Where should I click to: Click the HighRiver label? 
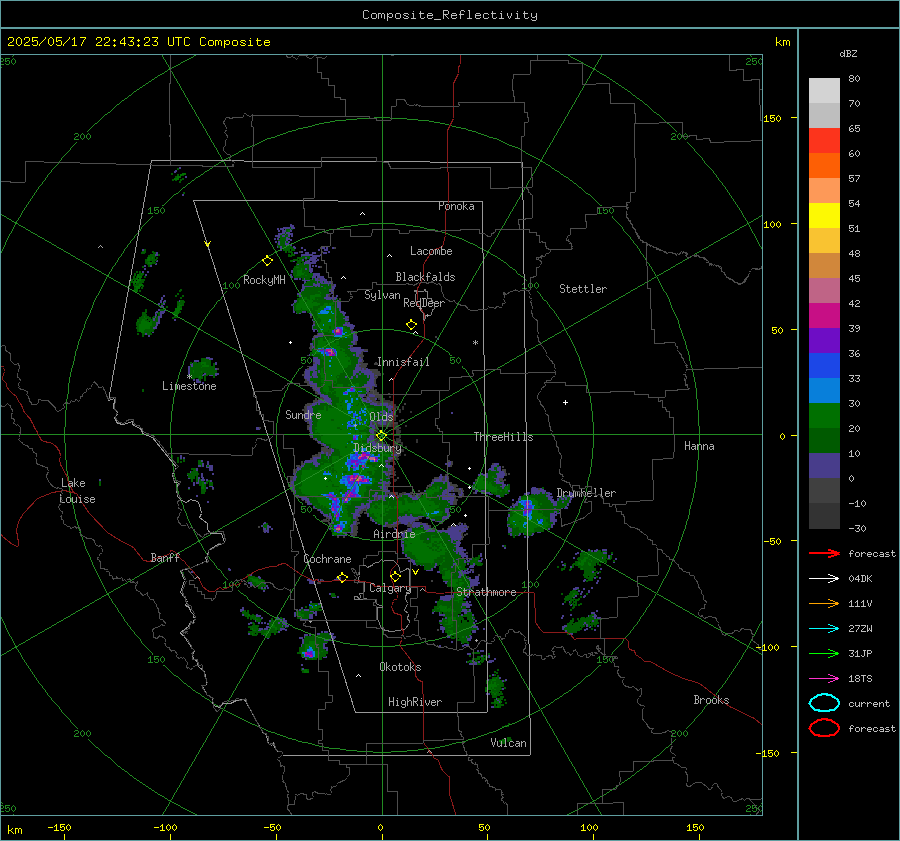tap(415, 702)
